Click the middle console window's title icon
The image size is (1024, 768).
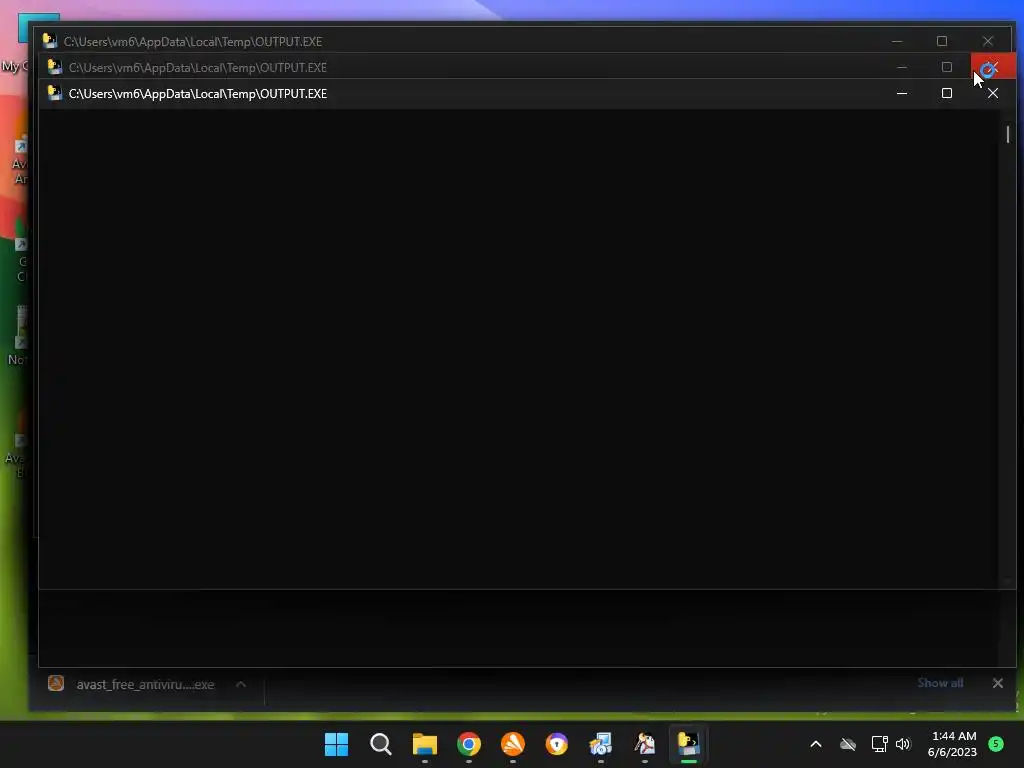[55, 67]
